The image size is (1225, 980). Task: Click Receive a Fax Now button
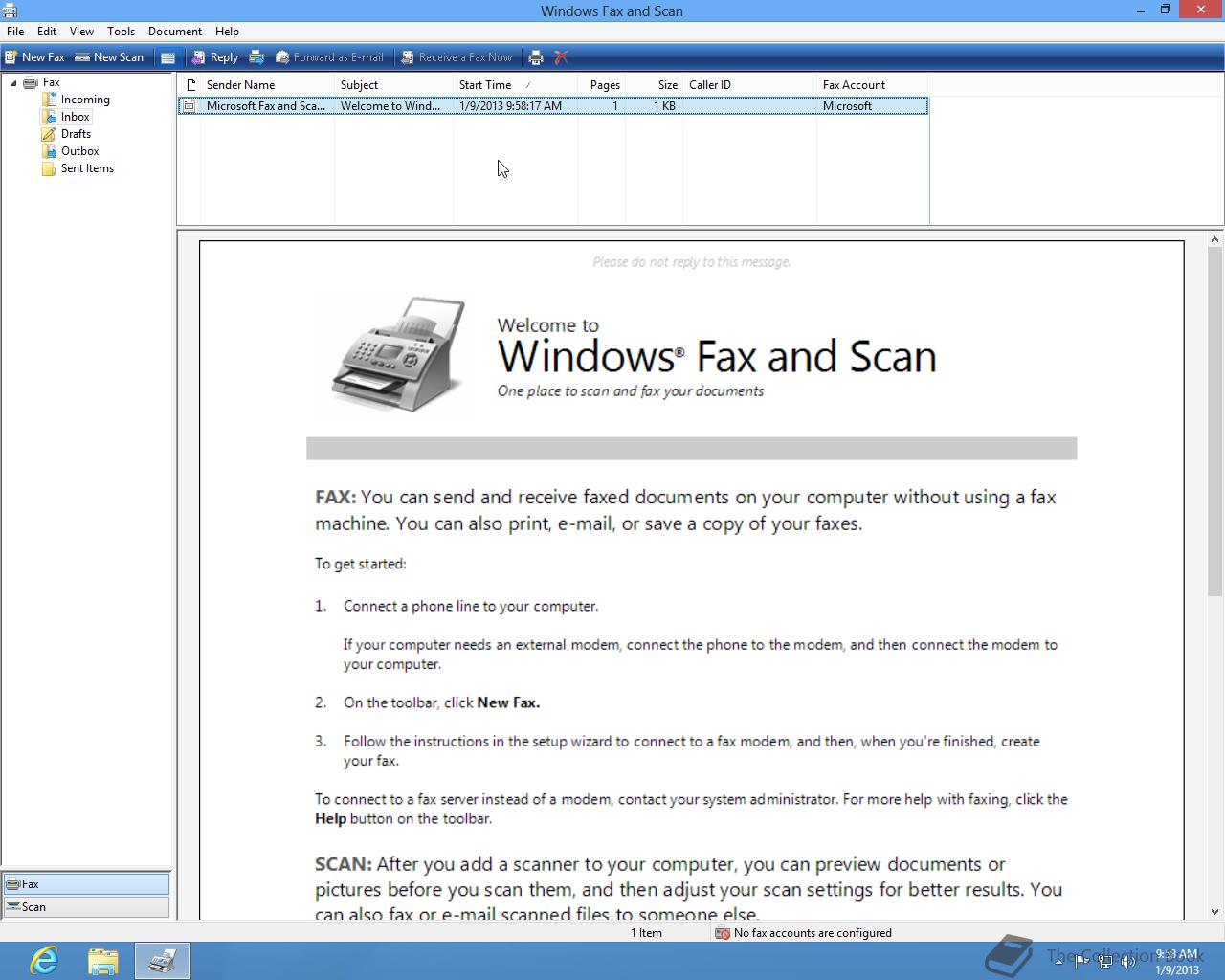pyautogui.click(x=457, y=57)
